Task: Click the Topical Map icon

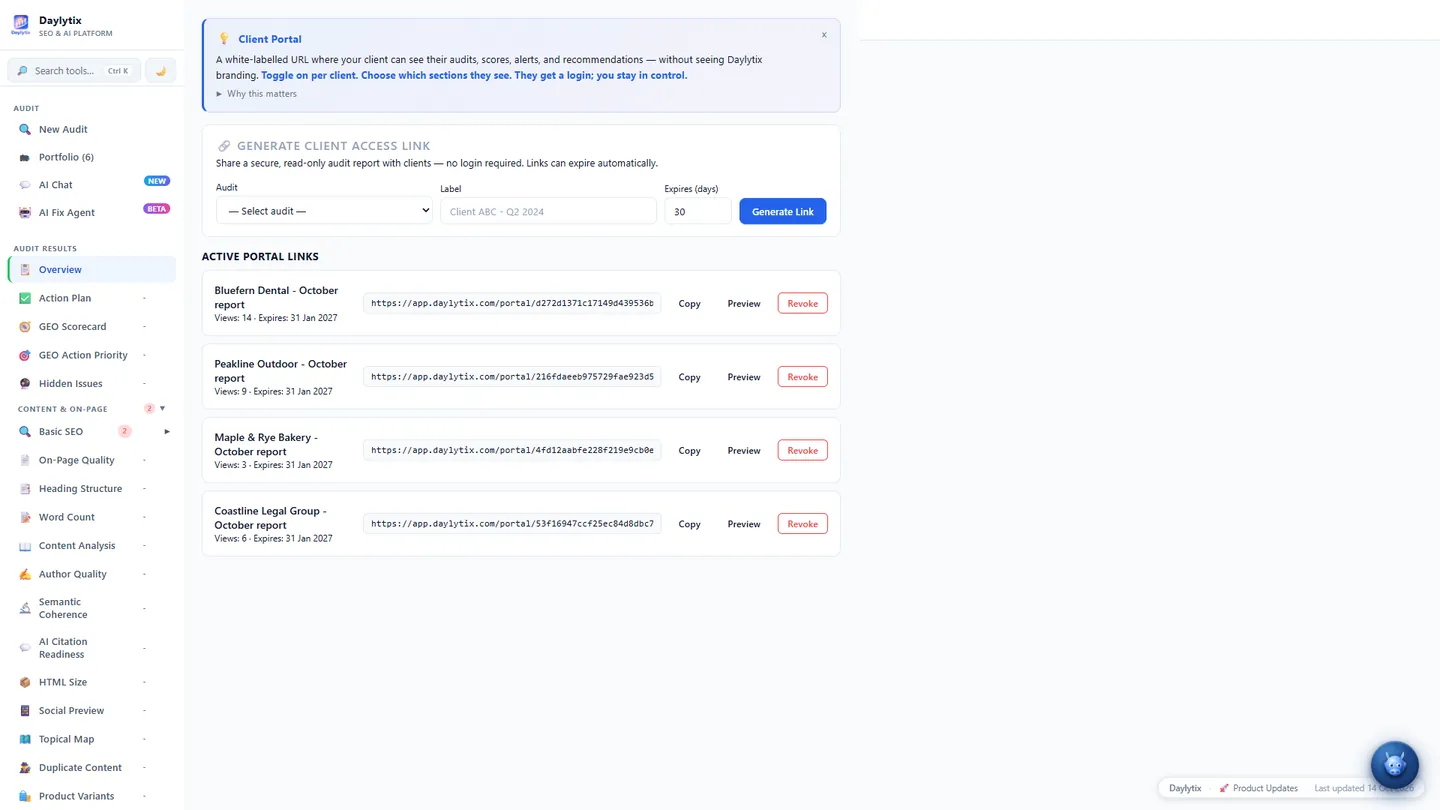Action: [x=25, y=739]
